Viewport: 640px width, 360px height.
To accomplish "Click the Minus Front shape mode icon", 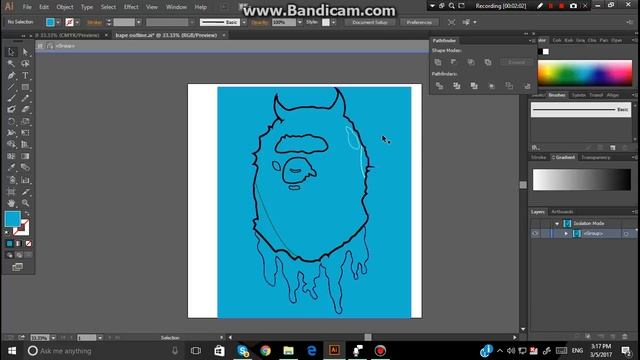I will tap(454, 62).
